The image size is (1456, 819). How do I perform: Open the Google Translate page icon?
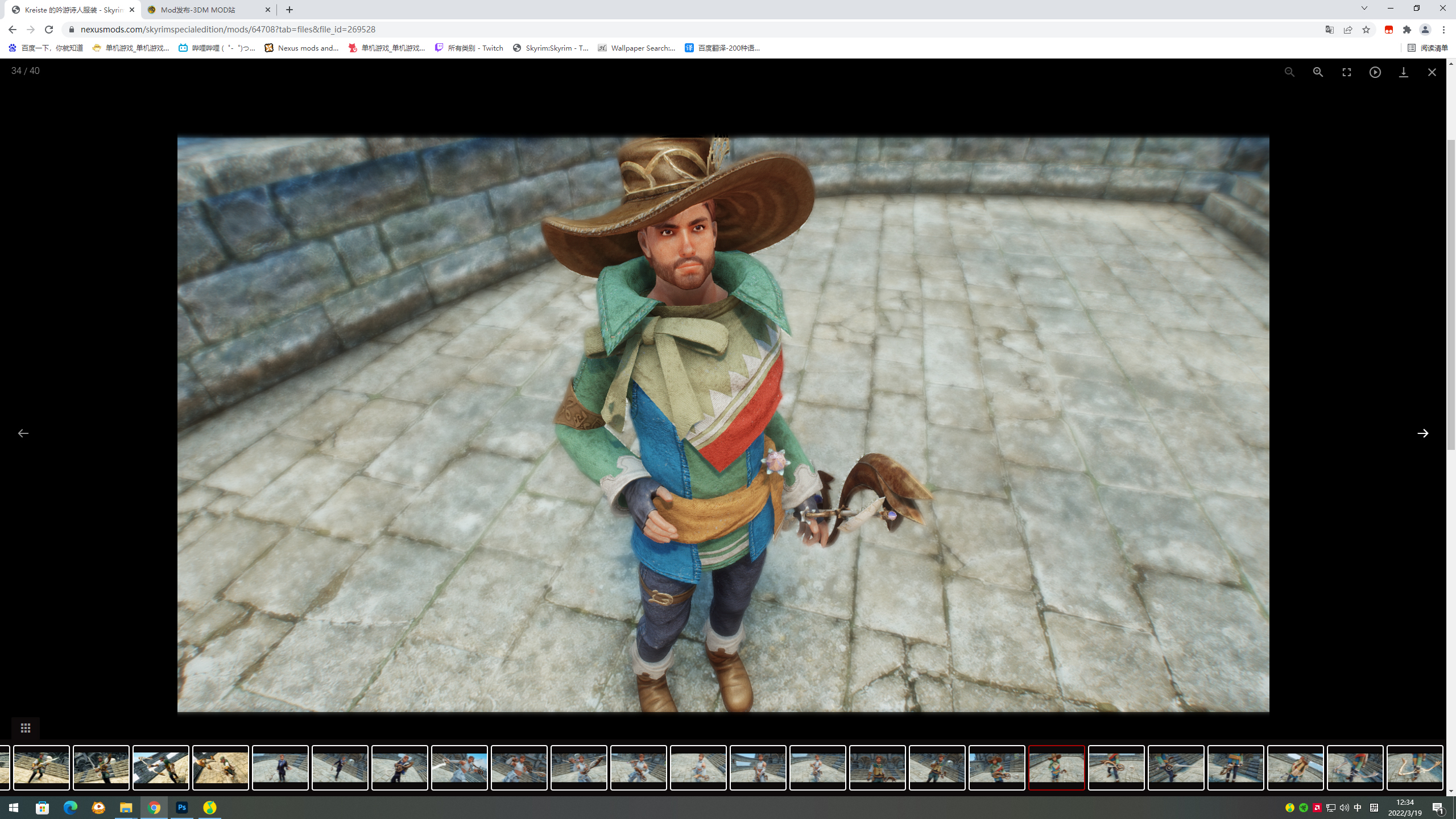tap(1330, 30)
